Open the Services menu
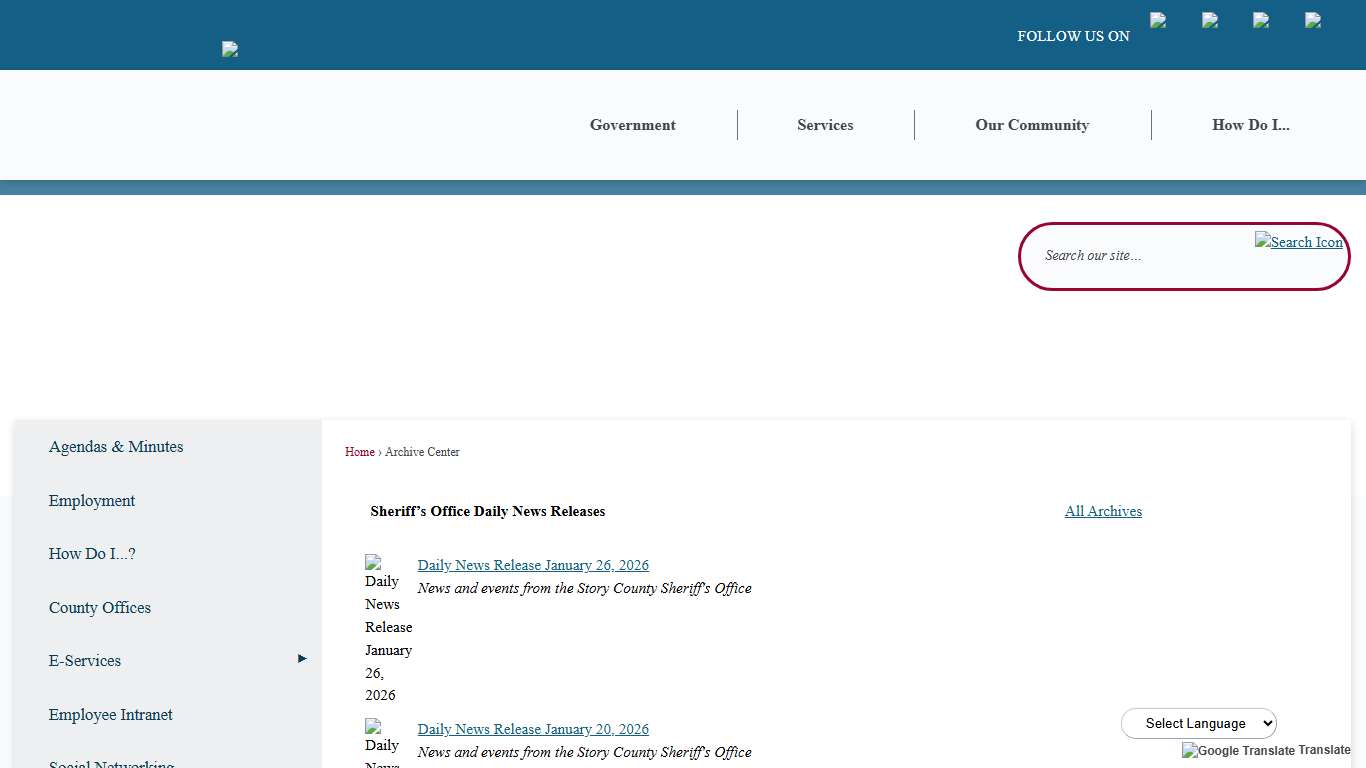The width and height of the screenshot is (1366, 768). 825,125
